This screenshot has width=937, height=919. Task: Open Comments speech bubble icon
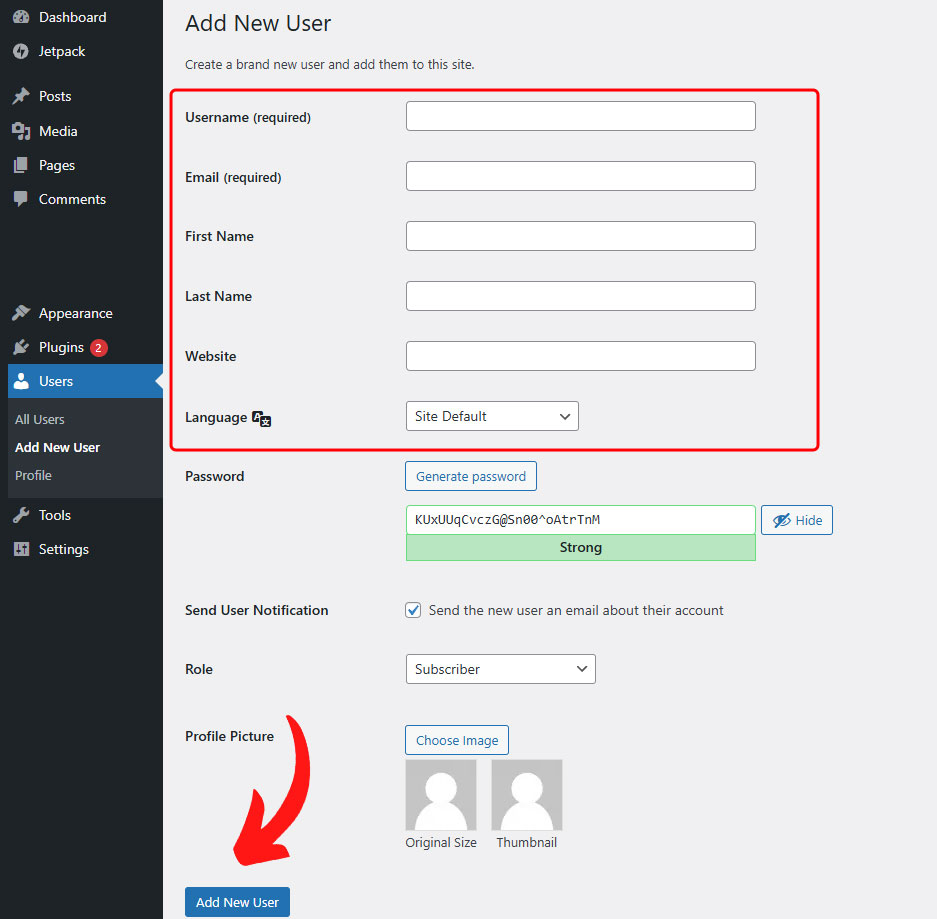pos(21,199)
